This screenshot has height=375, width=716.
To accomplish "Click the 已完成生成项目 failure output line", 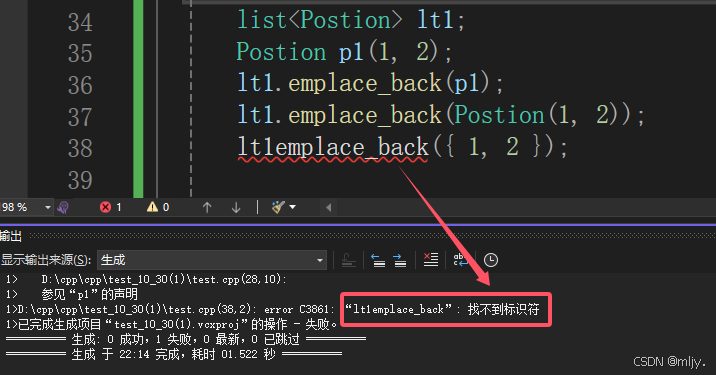I will 172,324.
